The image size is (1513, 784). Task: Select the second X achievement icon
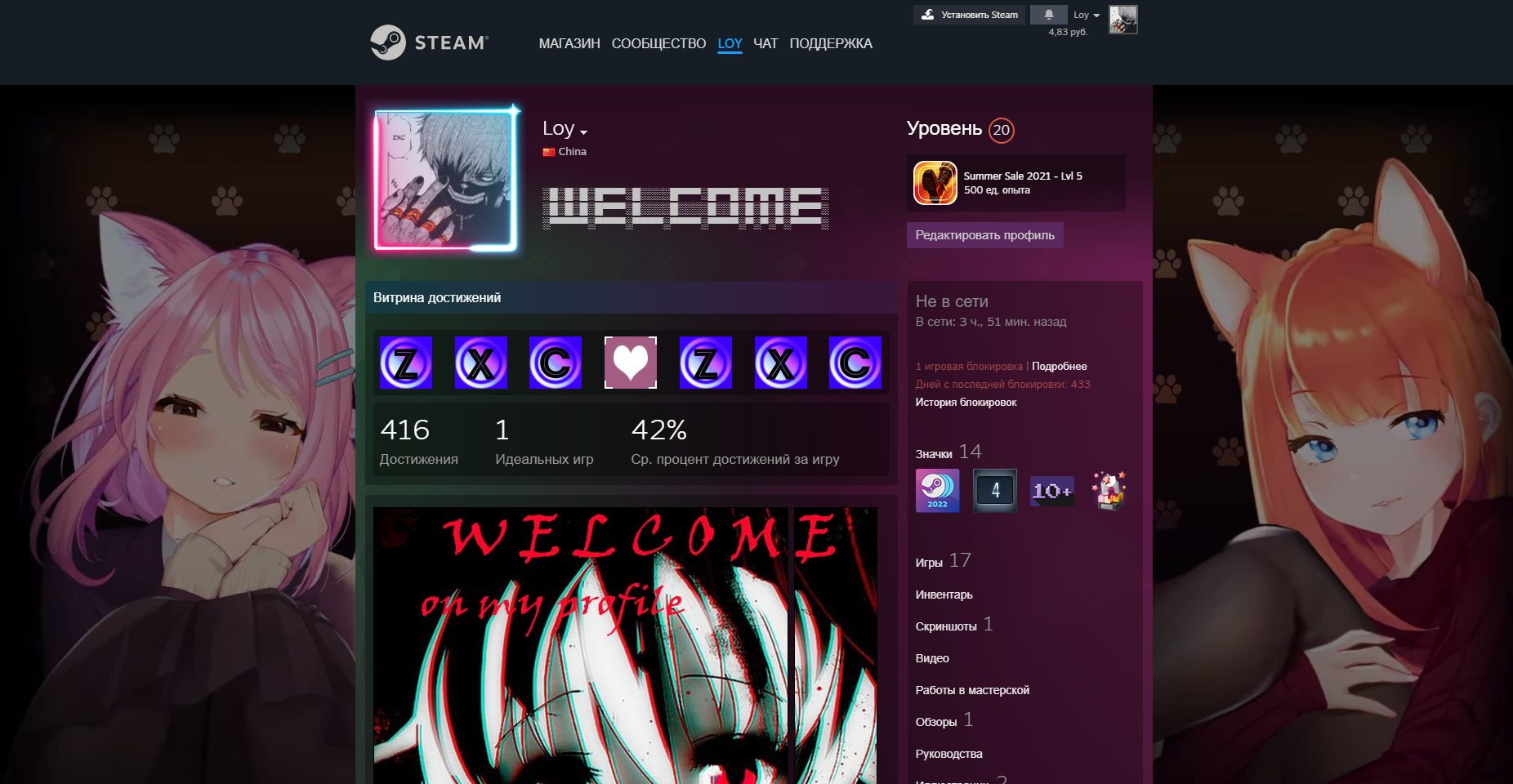781,363
